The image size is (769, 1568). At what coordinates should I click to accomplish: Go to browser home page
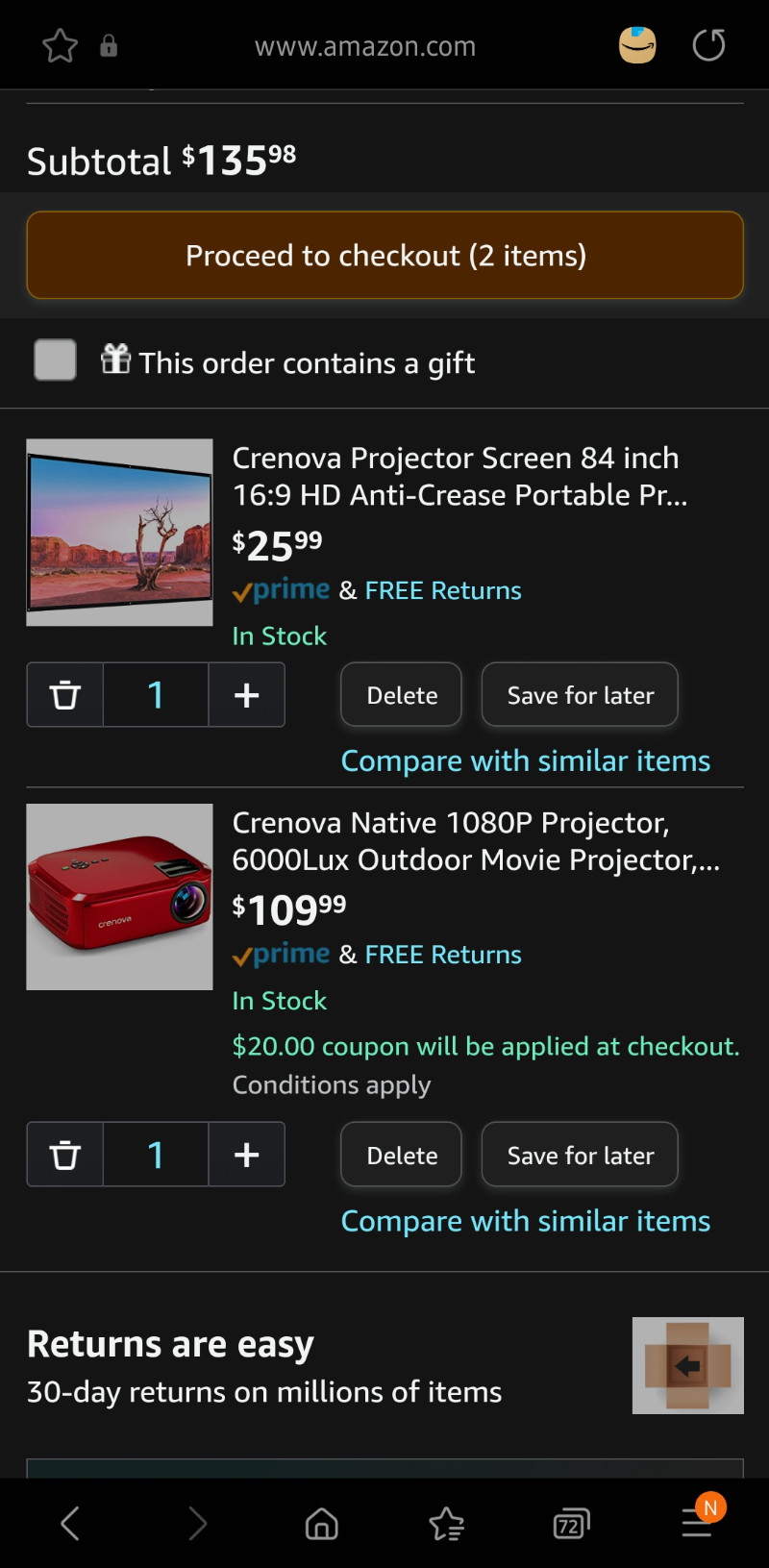click(321, 1524)
